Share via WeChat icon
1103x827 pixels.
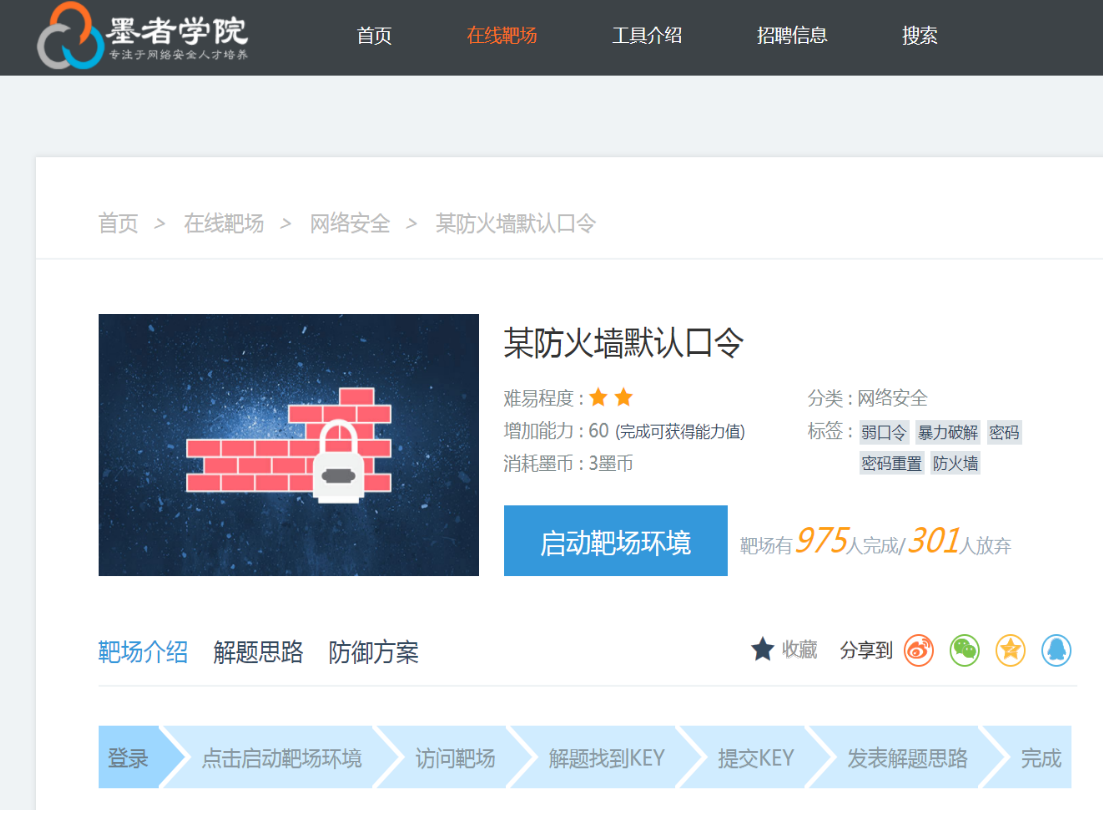pos(964,650)
